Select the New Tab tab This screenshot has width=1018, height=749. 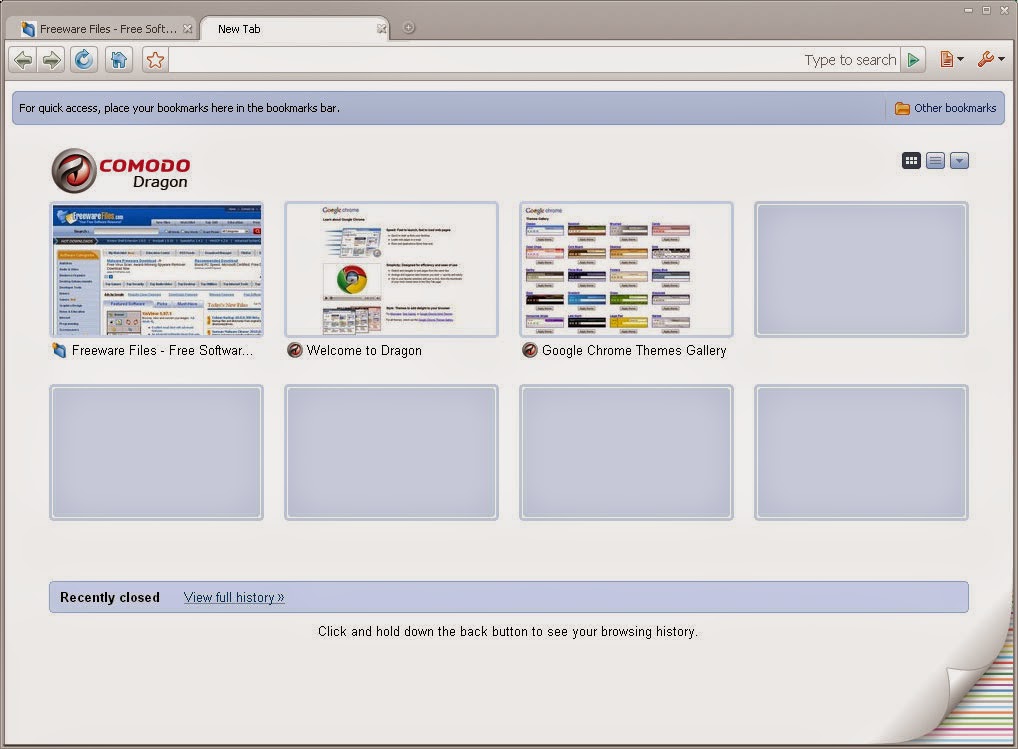click(295, 29)
